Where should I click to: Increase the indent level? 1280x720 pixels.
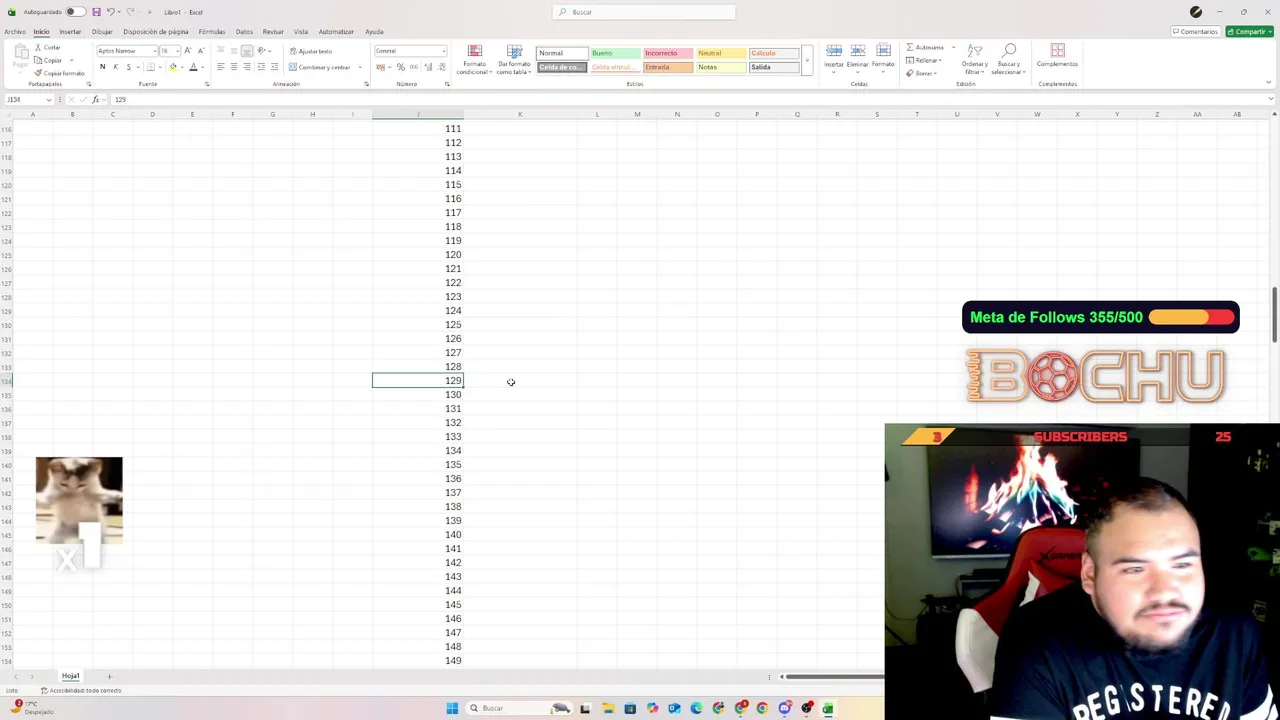275,67
